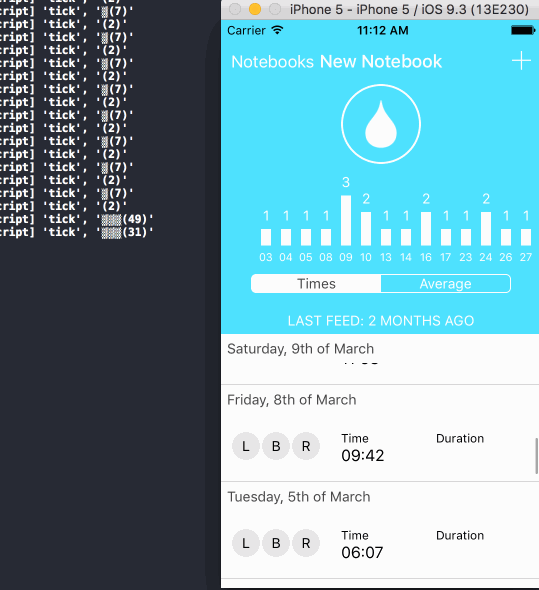Select the chart bar for day 27
The image size is (539, 590).
pyautogui.click(x=526, y=237)
